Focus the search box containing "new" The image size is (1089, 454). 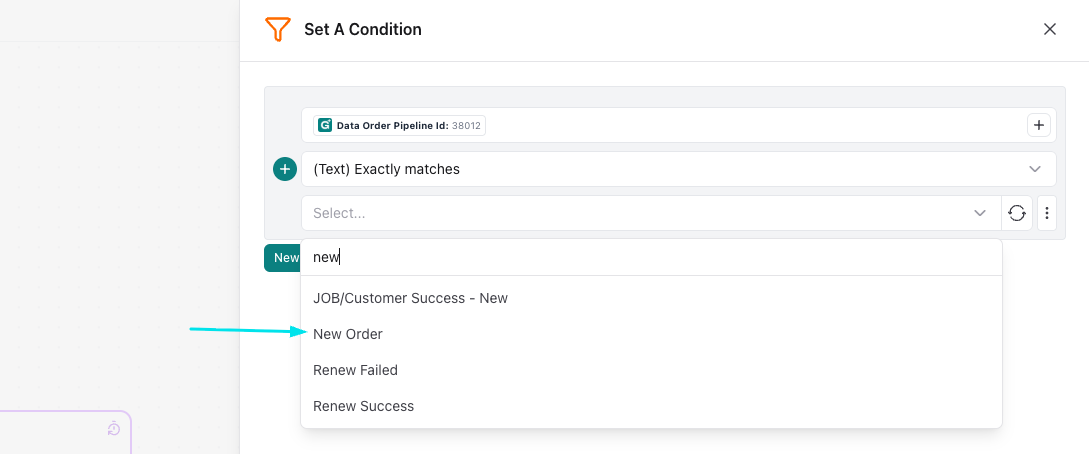[650, 257]
